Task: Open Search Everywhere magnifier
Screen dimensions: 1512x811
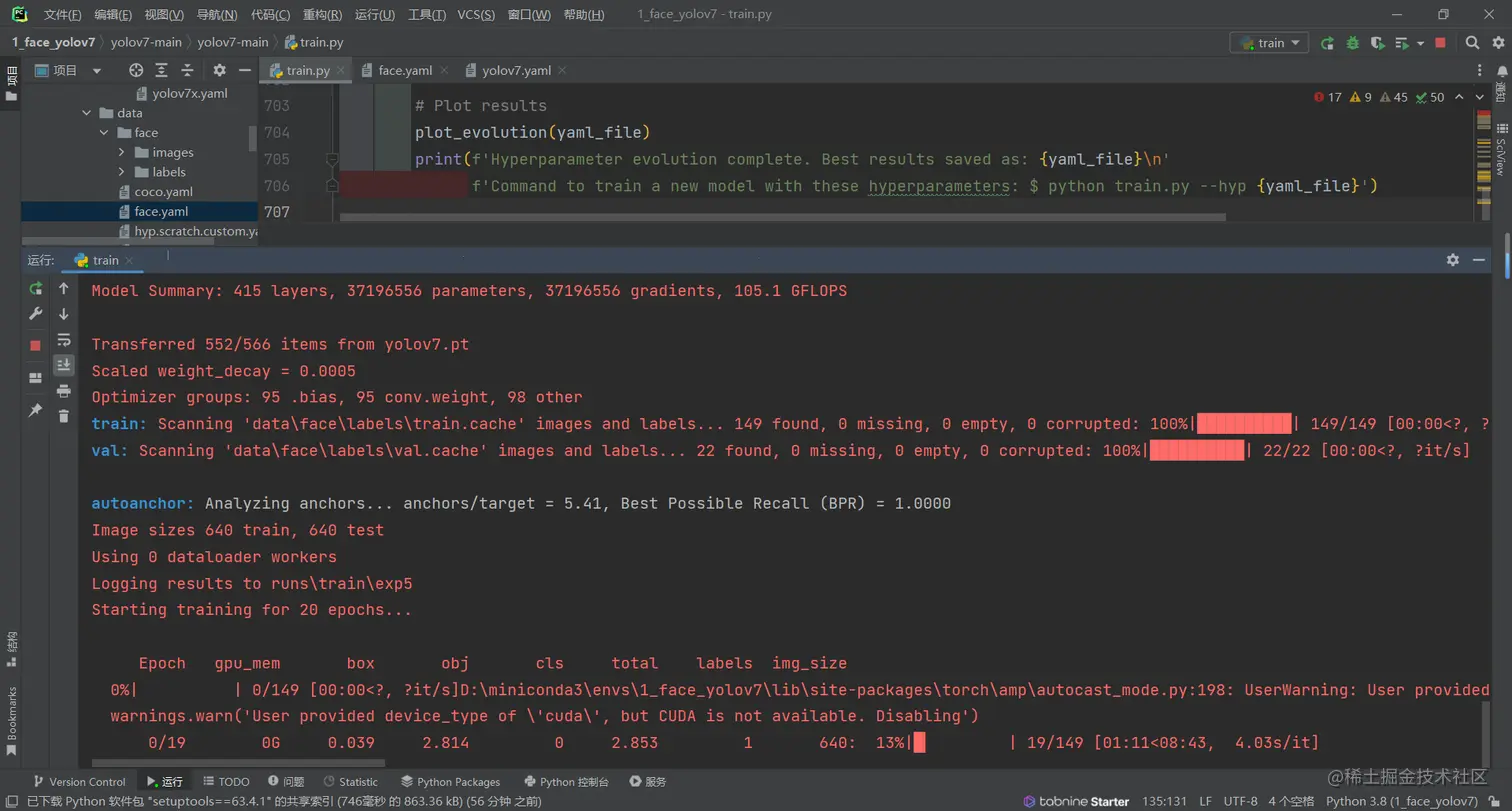Action: pos(1472,43)
